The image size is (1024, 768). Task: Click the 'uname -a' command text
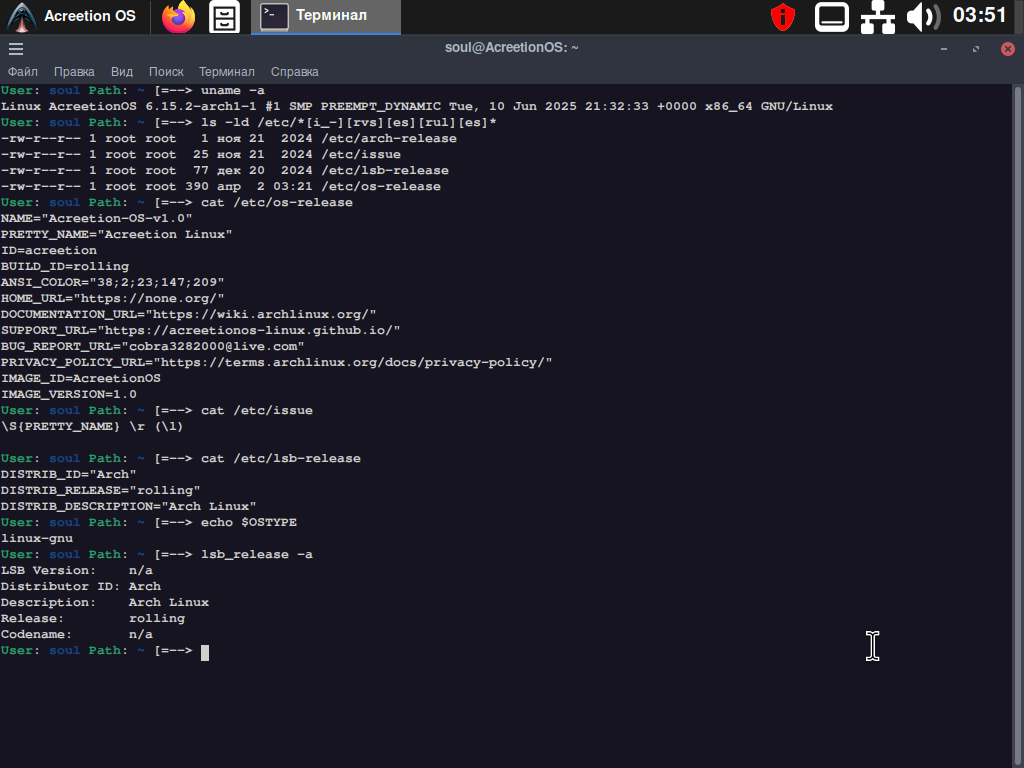[x=232, y=91]
